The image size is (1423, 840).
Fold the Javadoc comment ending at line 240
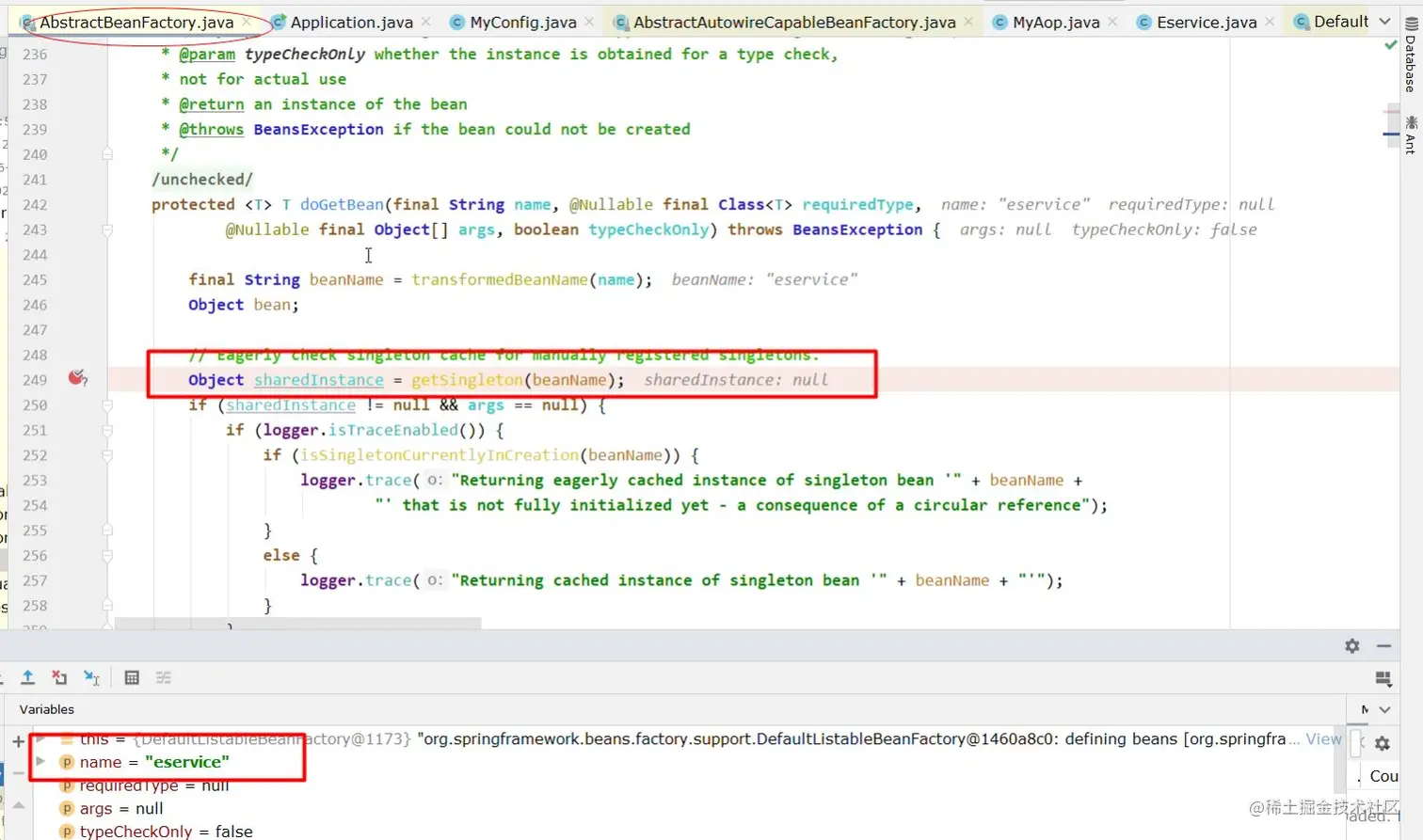(x=107, y=153)
